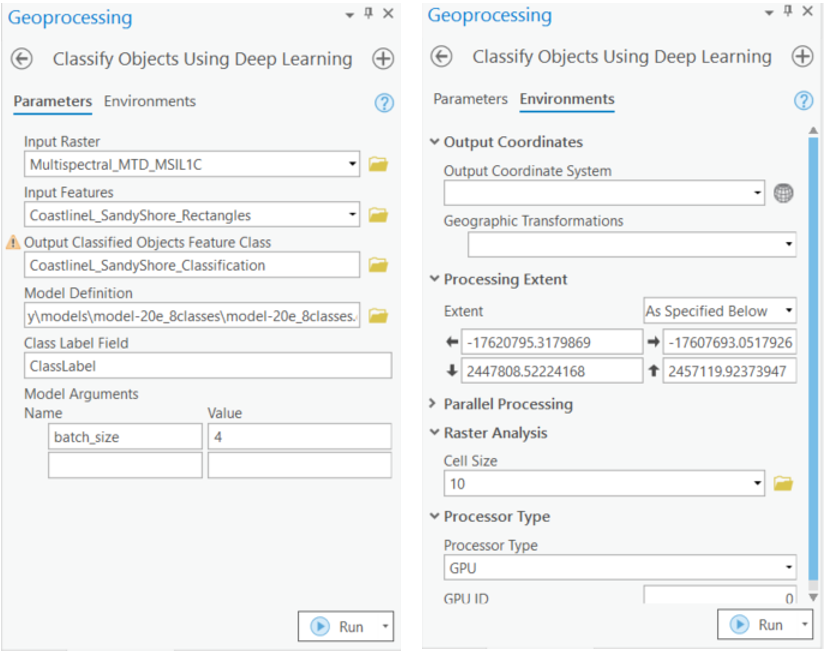Click back arrow in left Geoprocessing pane

(x=21, y=59)
